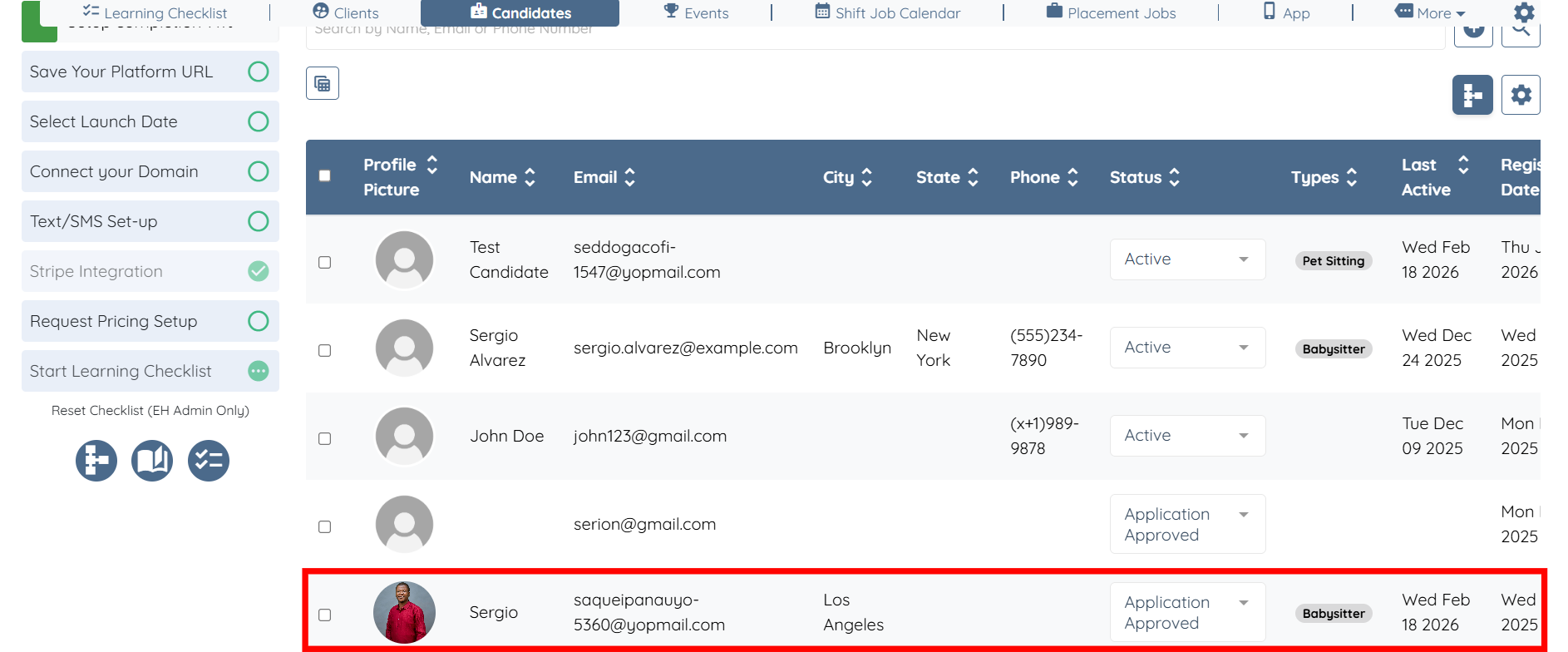Click the blue hierarchy button above the table
1568x652 pixels.
[1472, 95]
